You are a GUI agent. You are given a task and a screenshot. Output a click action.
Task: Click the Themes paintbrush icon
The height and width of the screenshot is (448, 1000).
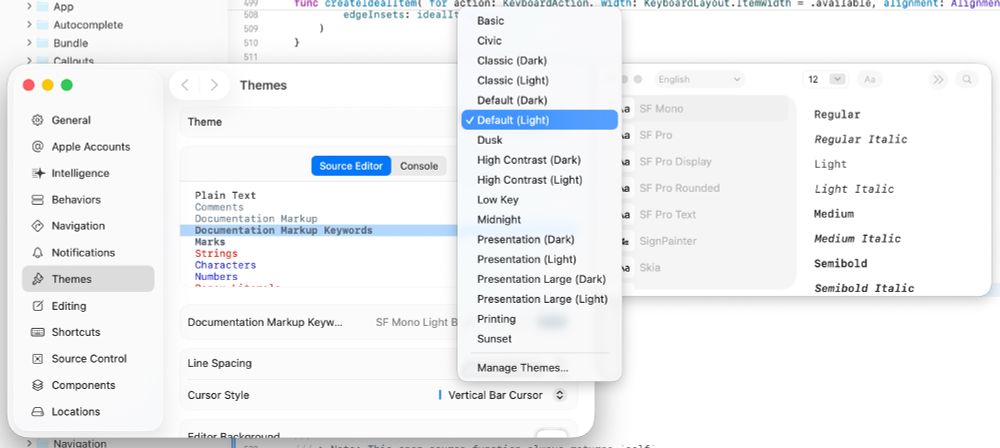click(x=38, y=279)
